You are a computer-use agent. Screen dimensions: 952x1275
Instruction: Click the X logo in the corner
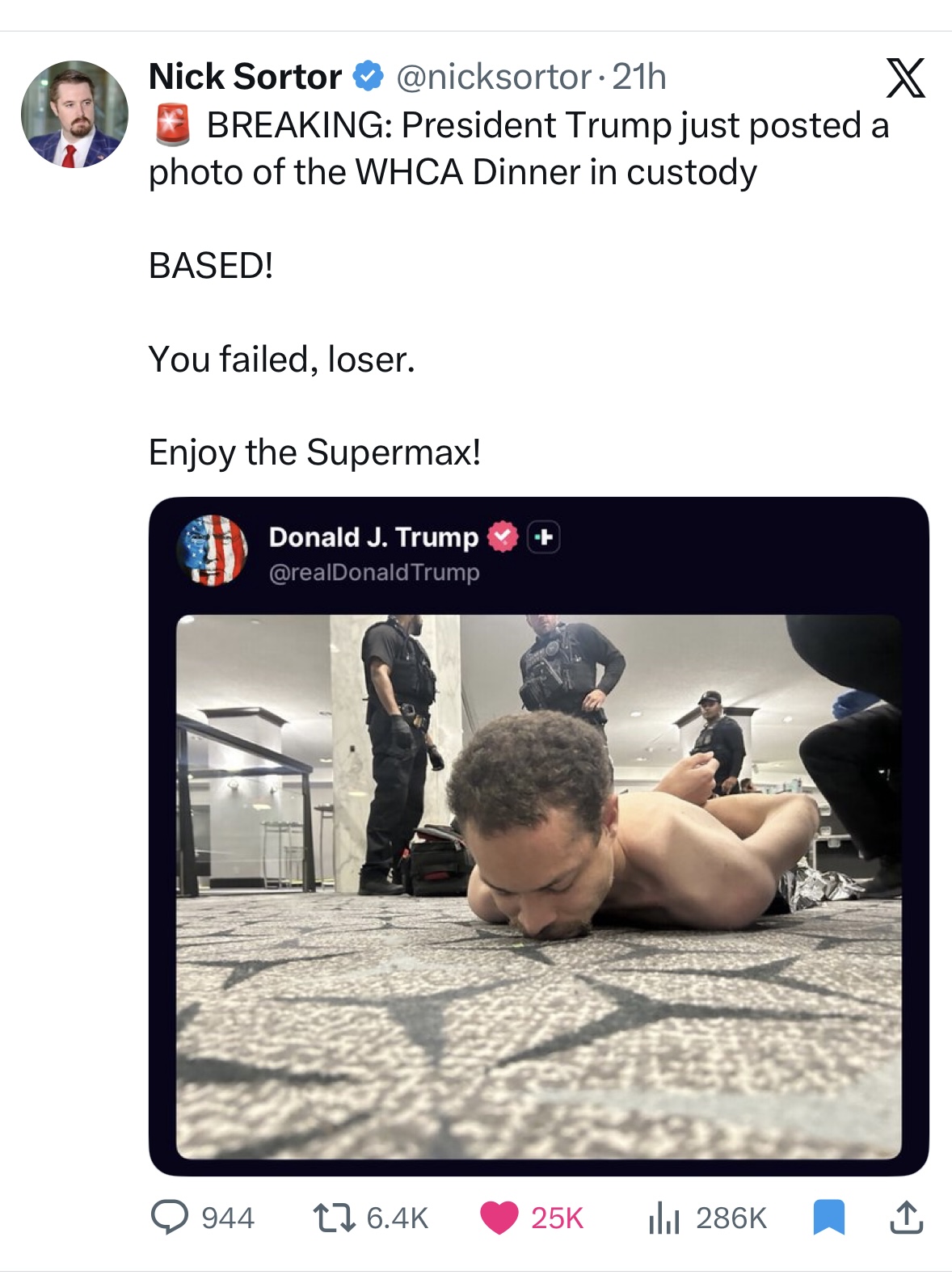pos(905,78)
